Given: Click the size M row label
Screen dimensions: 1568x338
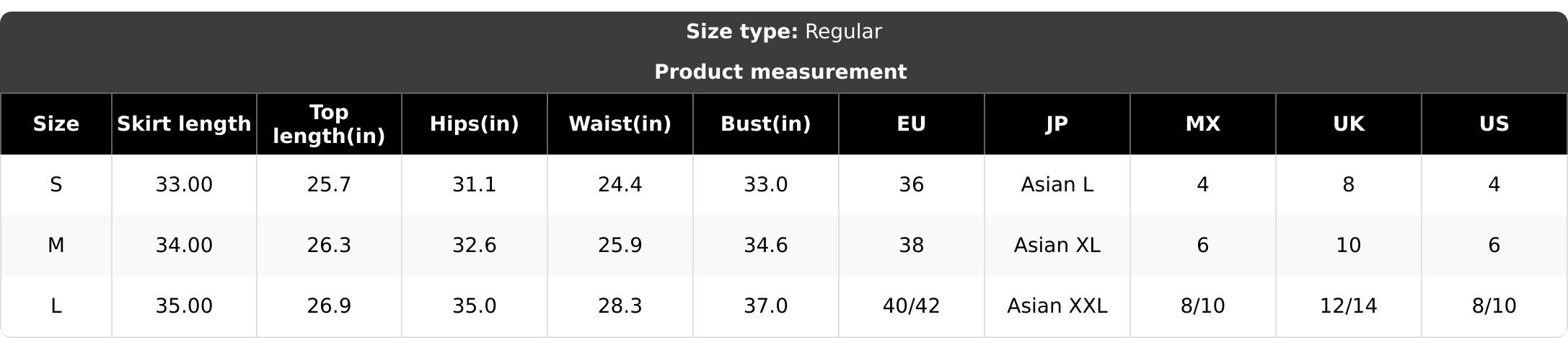Looking at the screenshot, I should 56,246.
